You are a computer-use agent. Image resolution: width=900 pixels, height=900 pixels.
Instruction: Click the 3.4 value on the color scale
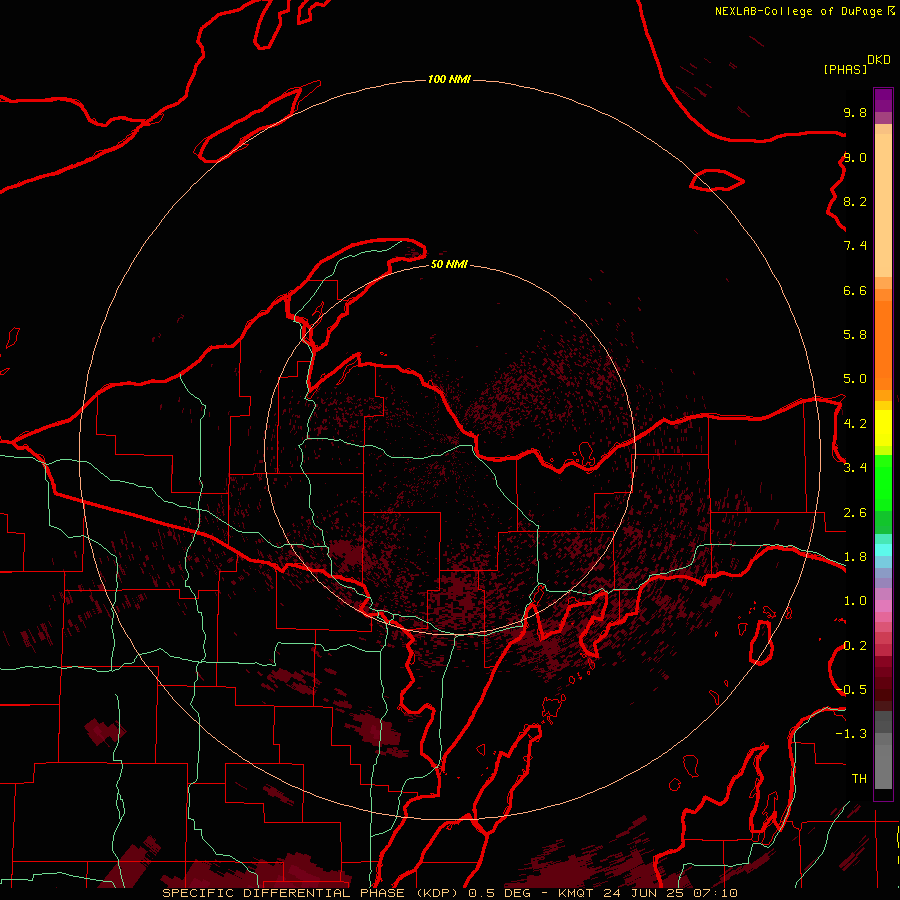(x=855, y=468)
